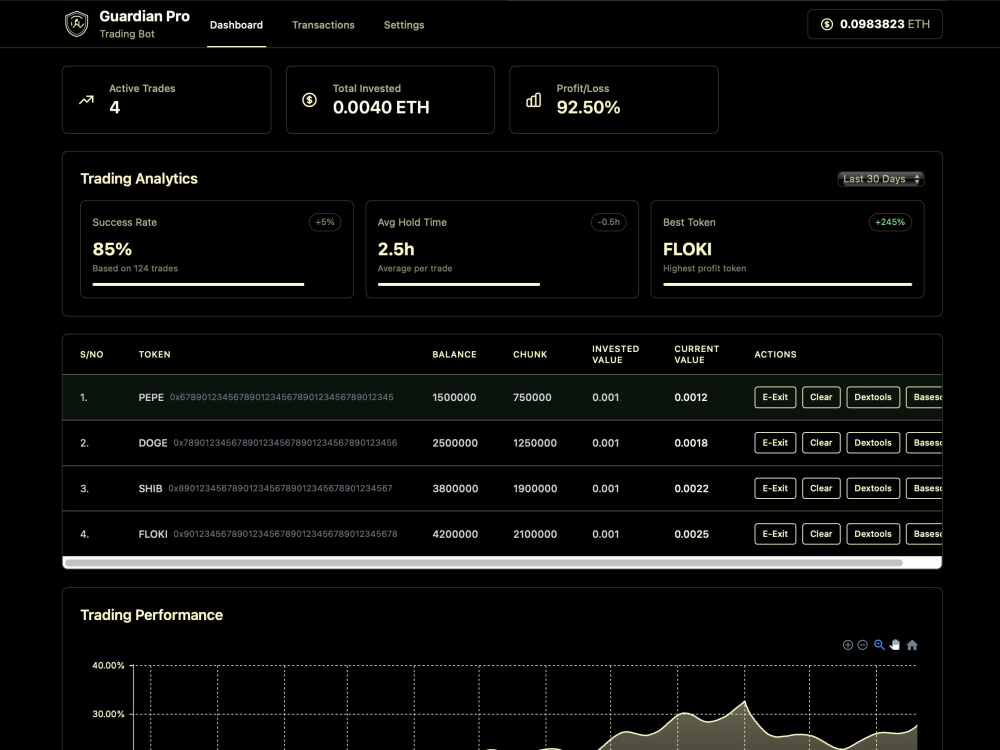This screenshot has height=750, width=1000.
Task: Click the Guardian Pro shield logo
Action: pos(76,24)
